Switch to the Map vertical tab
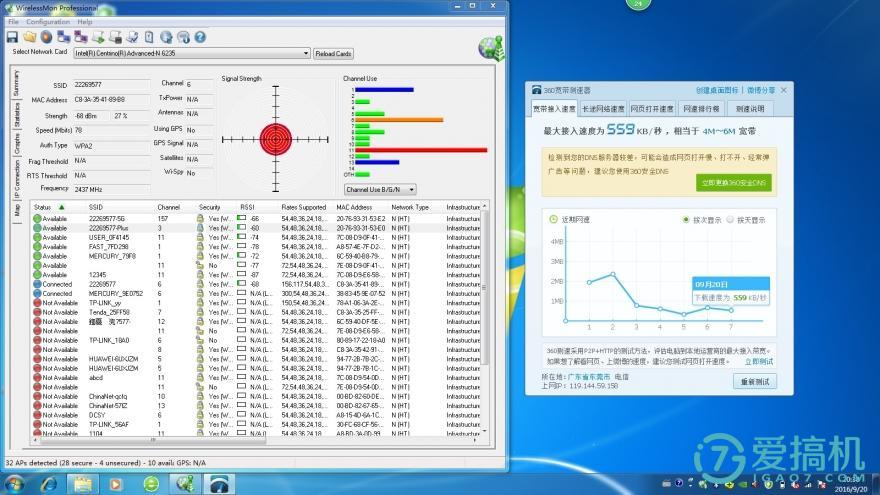 point(16,210)
